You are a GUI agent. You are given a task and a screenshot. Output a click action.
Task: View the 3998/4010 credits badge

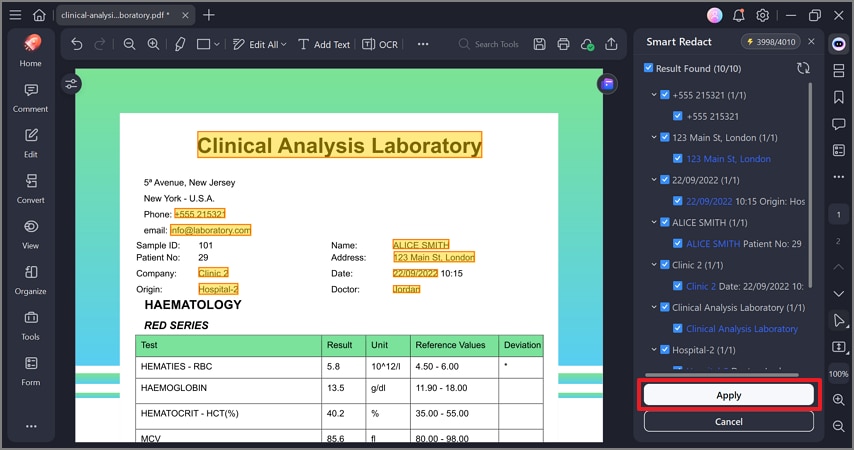(771, 41)
